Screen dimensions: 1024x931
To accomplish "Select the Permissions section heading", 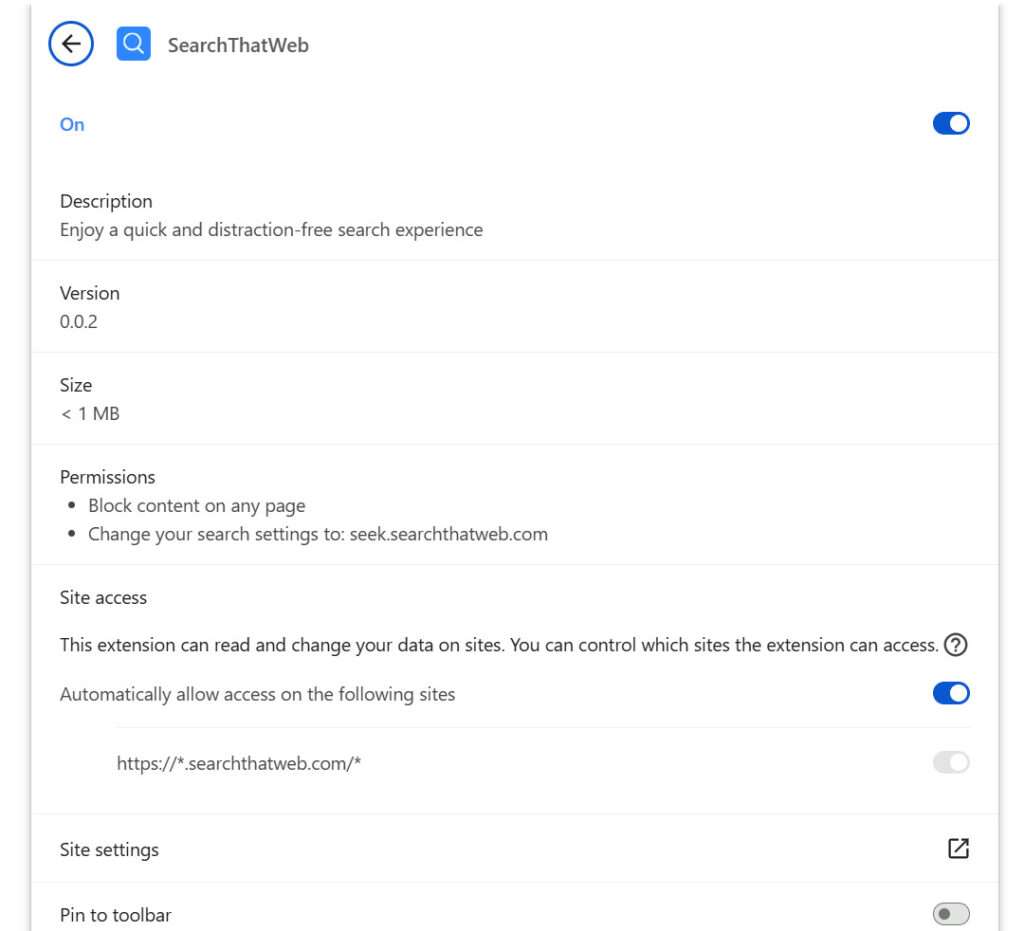I will point(106,476).
